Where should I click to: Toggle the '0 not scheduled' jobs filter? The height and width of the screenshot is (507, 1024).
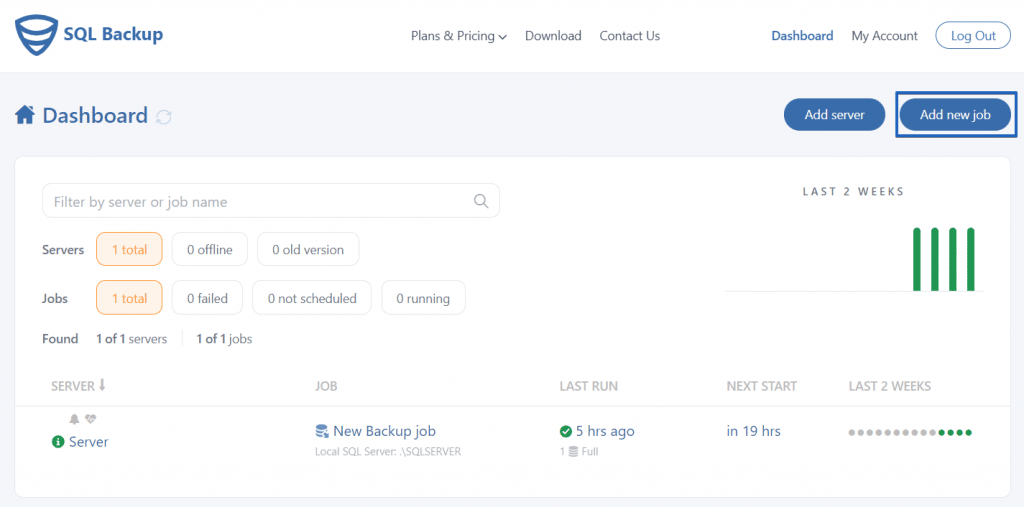click(312, 298)
